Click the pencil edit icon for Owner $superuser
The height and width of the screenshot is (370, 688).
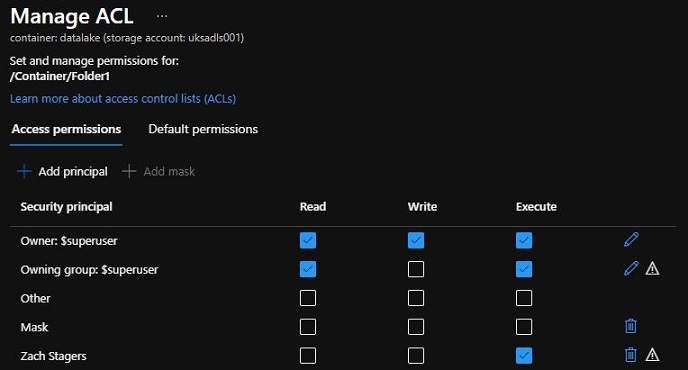(631, 240)
